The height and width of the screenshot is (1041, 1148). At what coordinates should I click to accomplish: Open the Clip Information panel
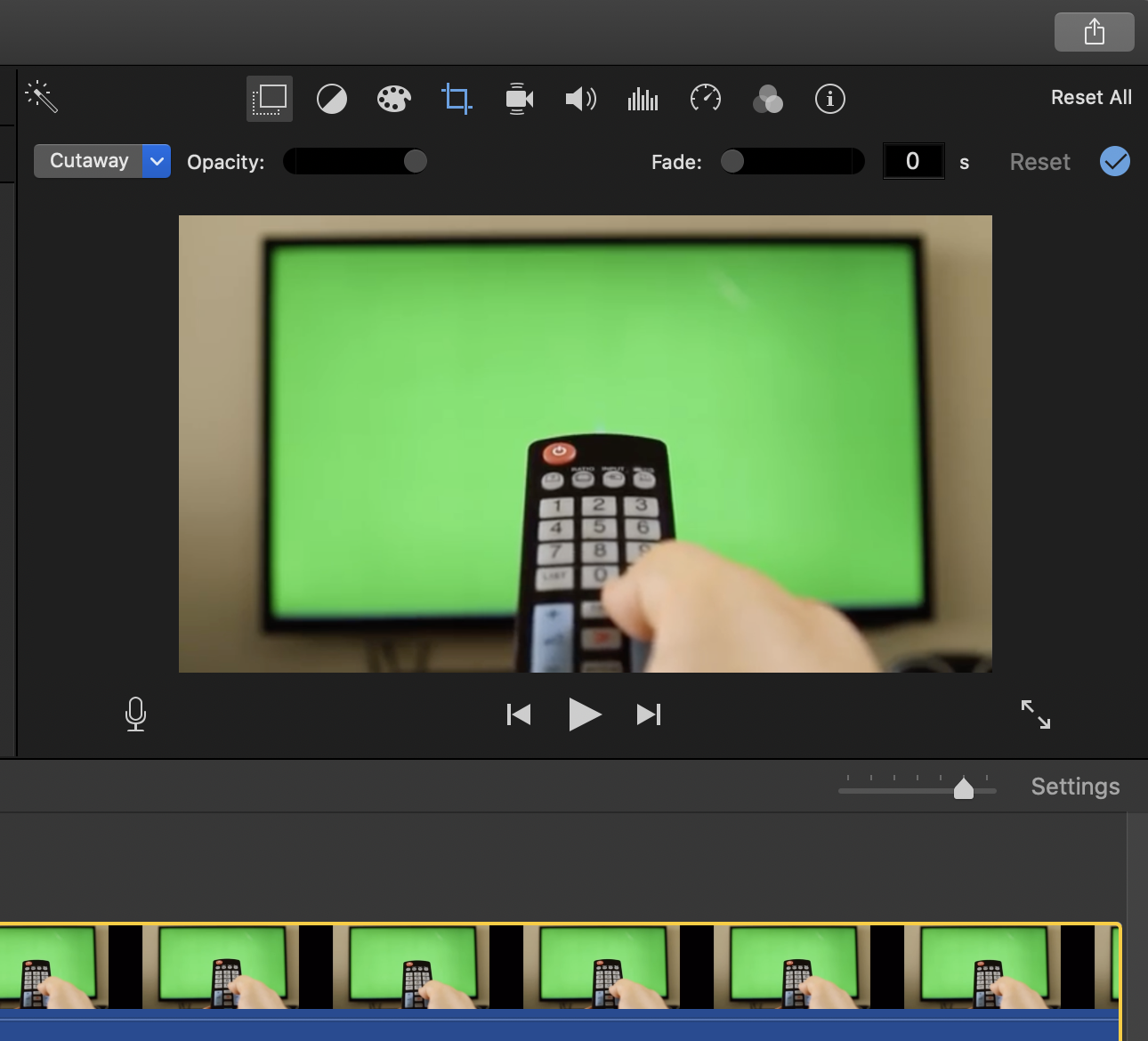[829, 99]
